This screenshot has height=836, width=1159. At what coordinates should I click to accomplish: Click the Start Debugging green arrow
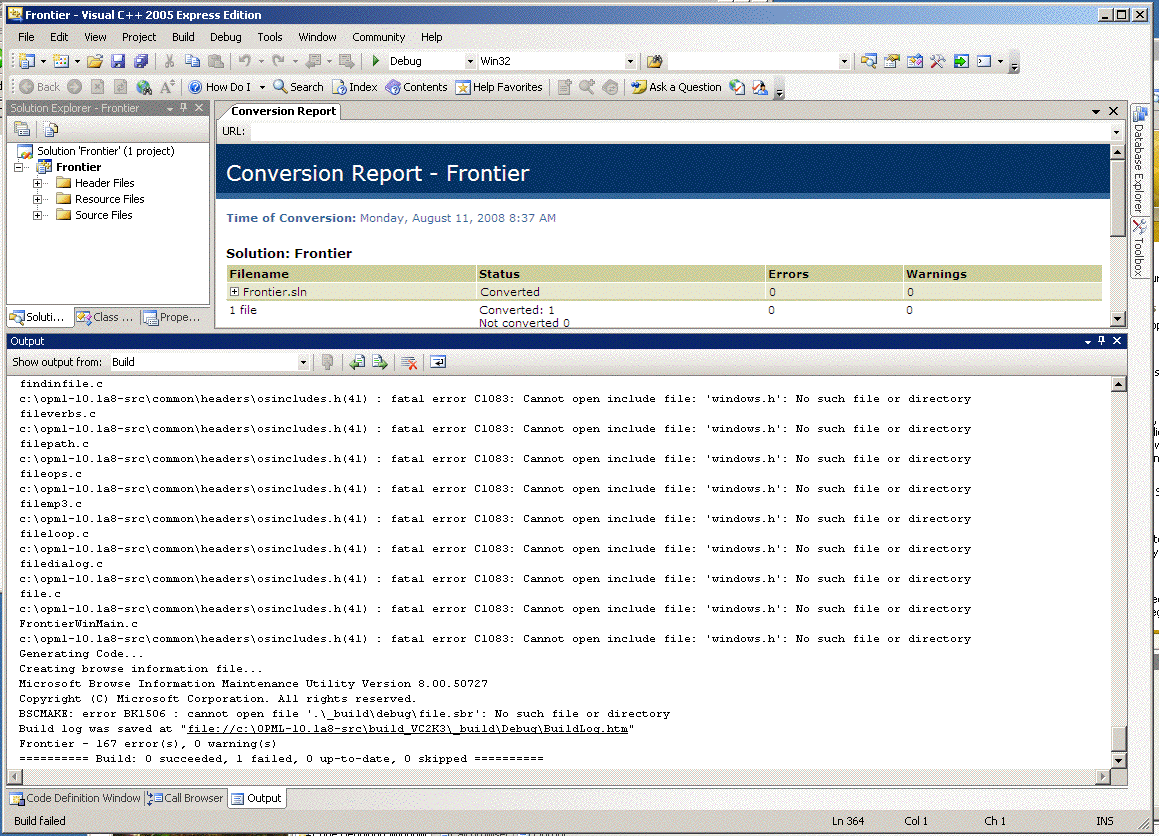pyautogui.click(x=376, y=62)
